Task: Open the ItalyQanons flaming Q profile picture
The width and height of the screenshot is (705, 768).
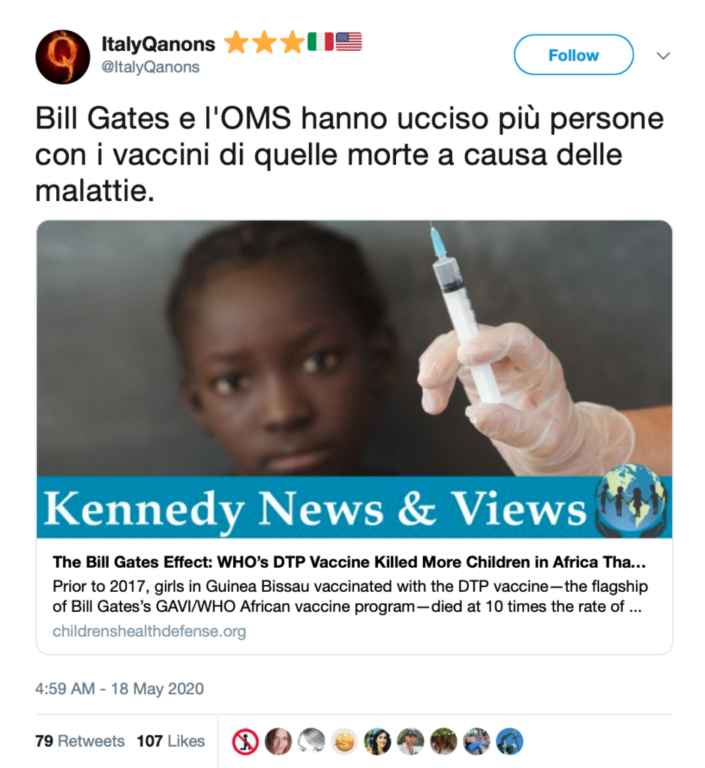Action: tap(63, 56)
